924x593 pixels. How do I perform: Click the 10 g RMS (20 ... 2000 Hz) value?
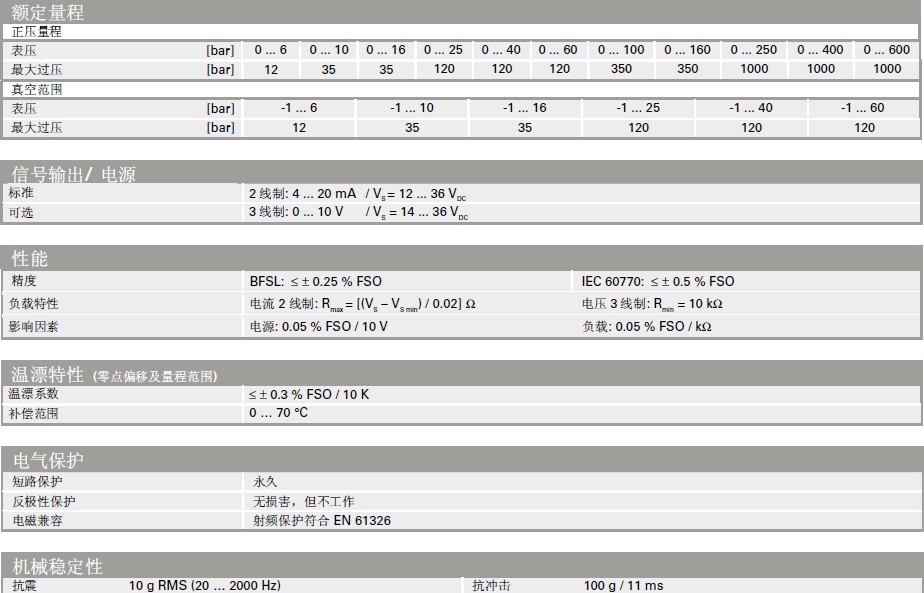coord(204,585)
